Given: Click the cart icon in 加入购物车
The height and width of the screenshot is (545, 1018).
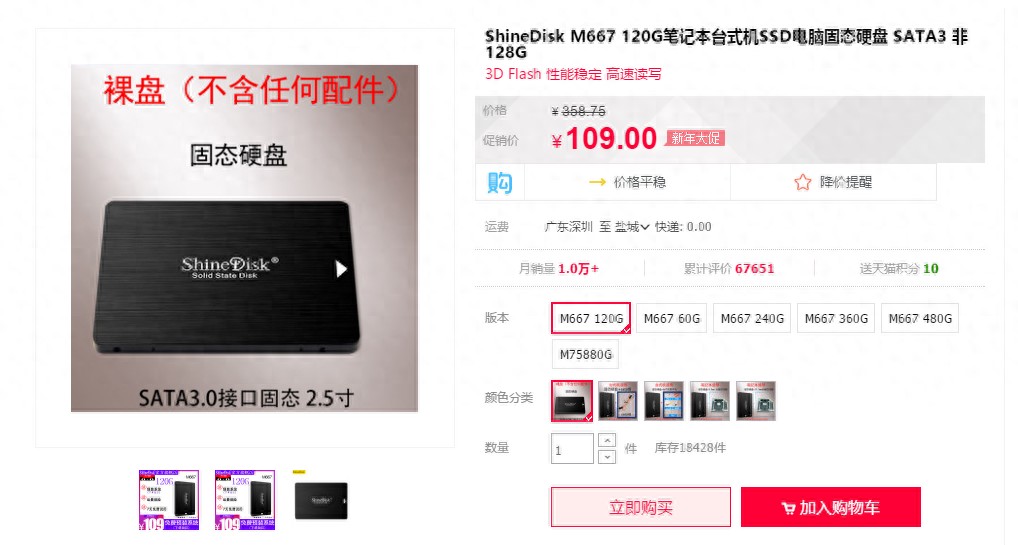Looking at the screenshot, I should point(788,508).
